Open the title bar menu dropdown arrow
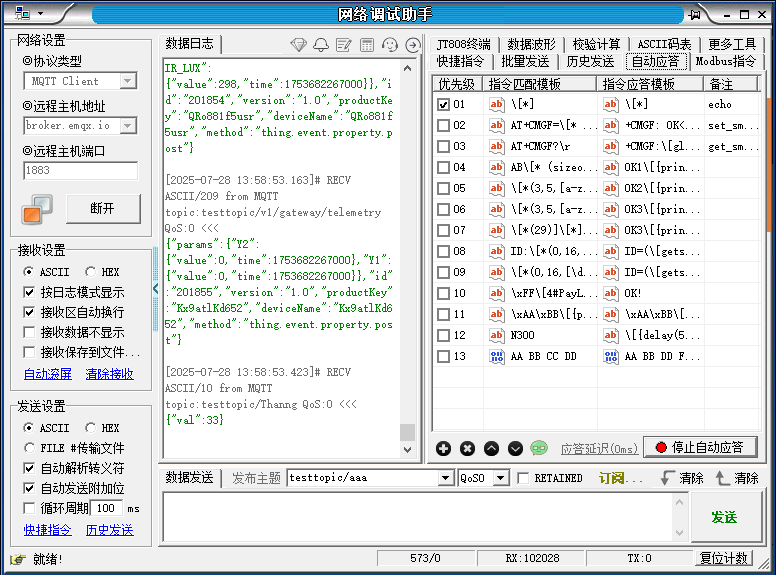The width and height of the screenshot is (776, 575). click(x=41, y=13)
